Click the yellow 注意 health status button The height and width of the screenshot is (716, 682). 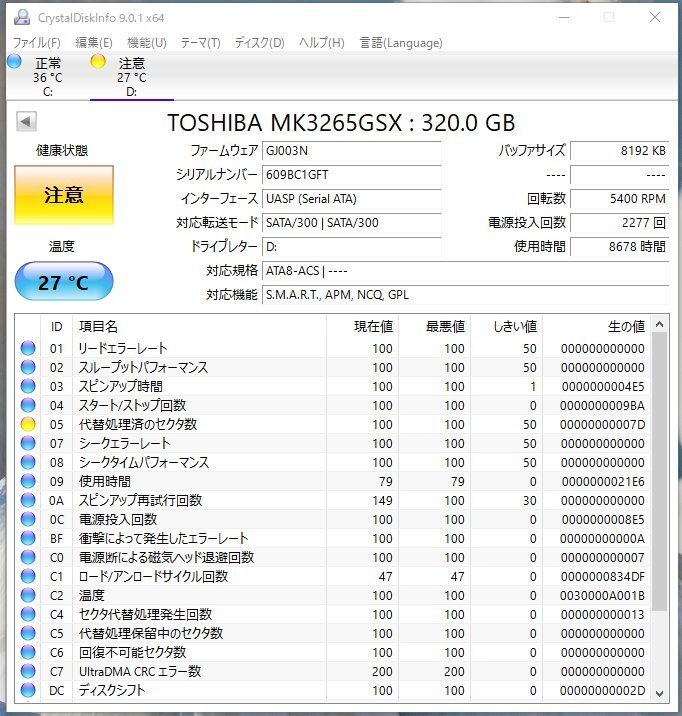click(64, 195)
